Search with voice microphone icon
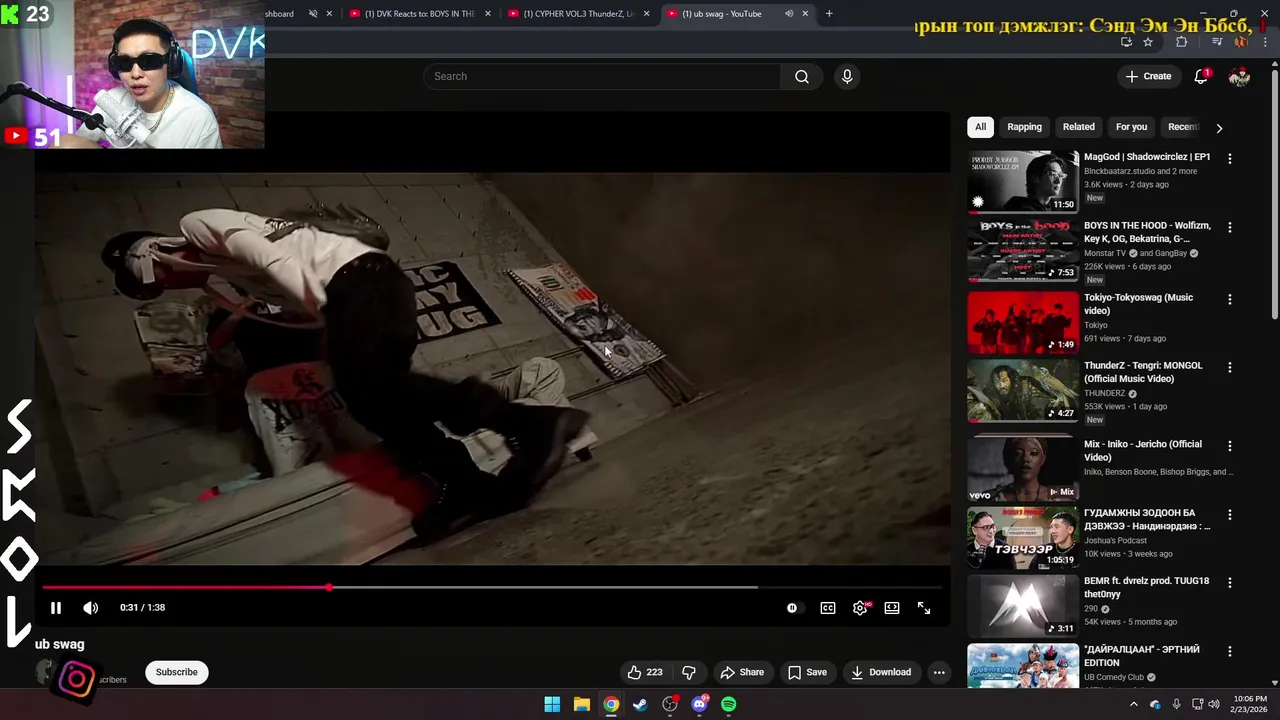The width and height of the screenshot is (1280, 720). [847, 76]
